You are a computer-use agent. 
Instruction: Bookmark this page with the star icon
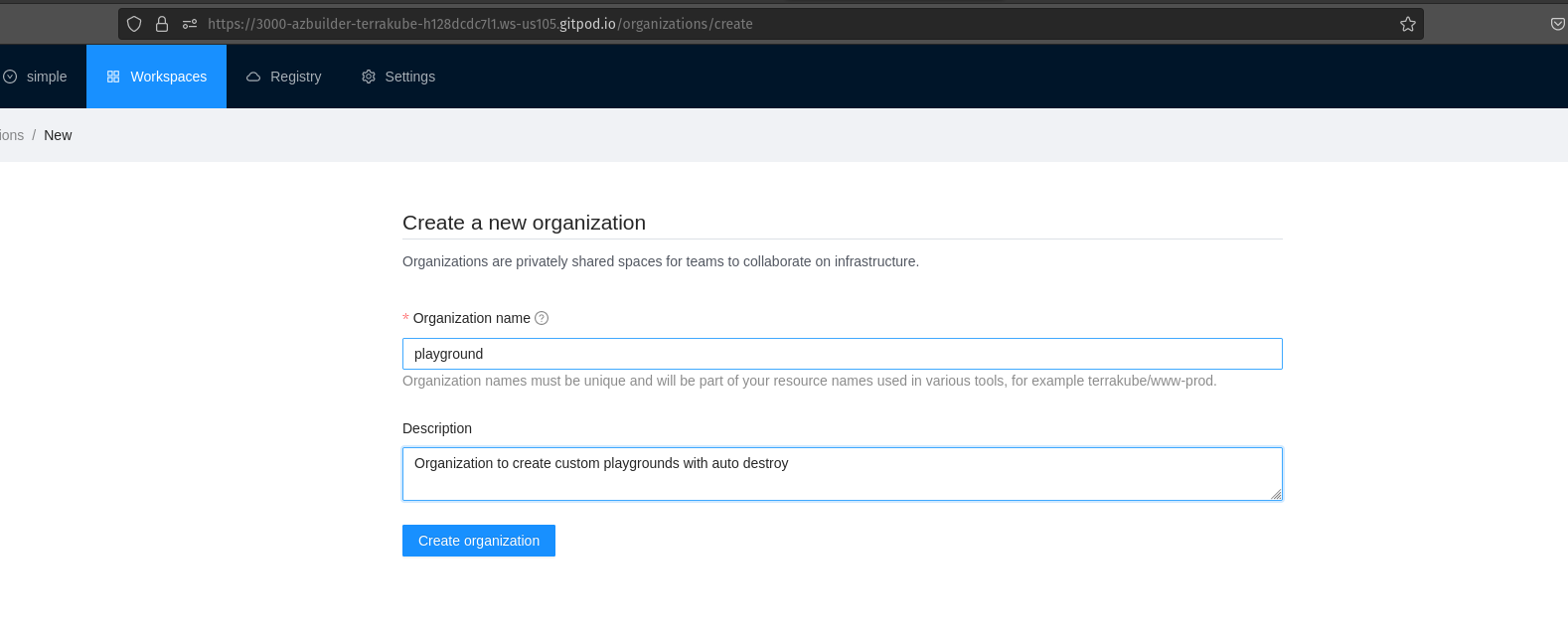pyautogui.click(x=1407, y=24)
